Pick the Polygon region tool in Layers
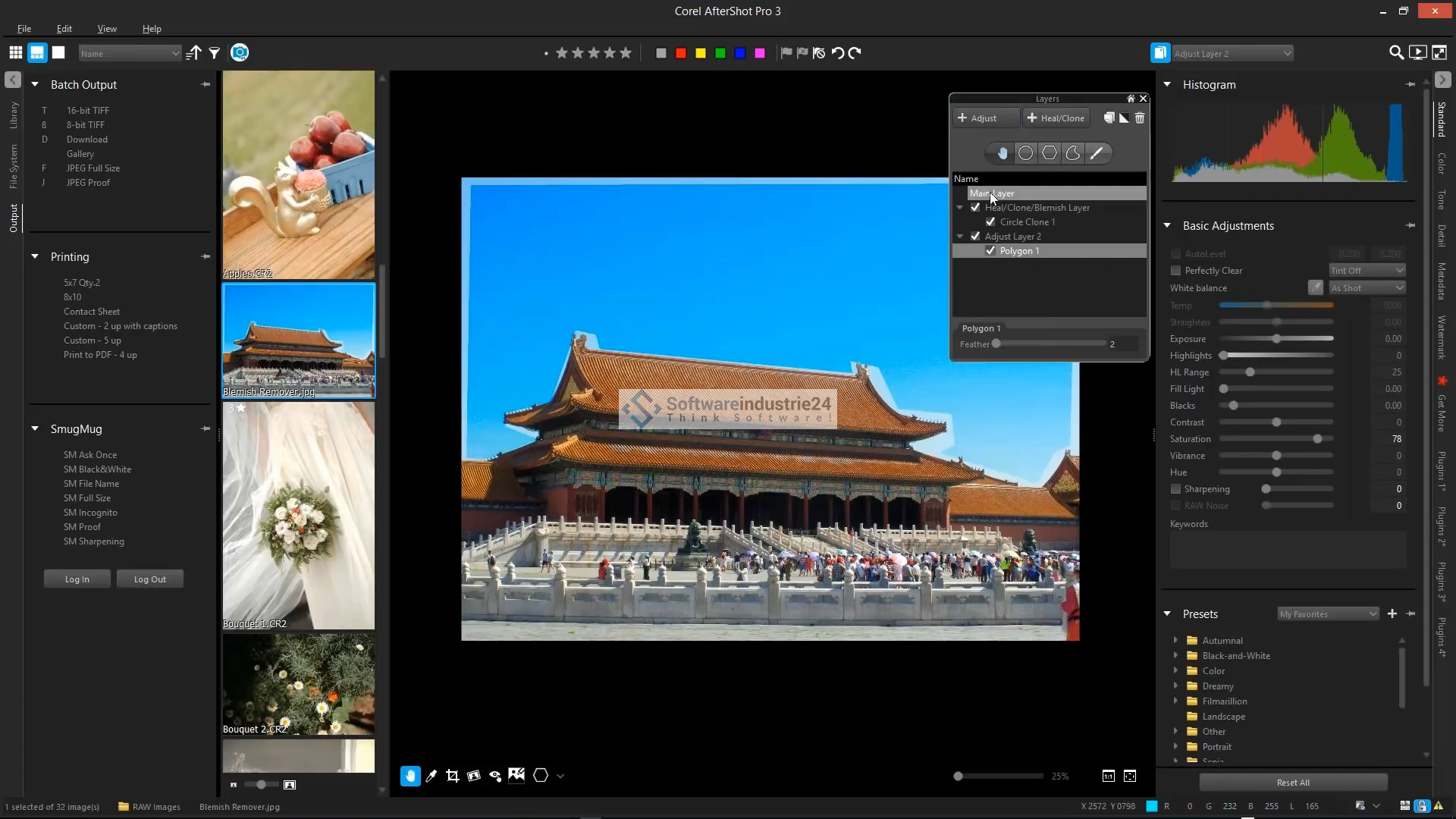The width and height of the screenshot is (1456, 819). [1050, 153]
